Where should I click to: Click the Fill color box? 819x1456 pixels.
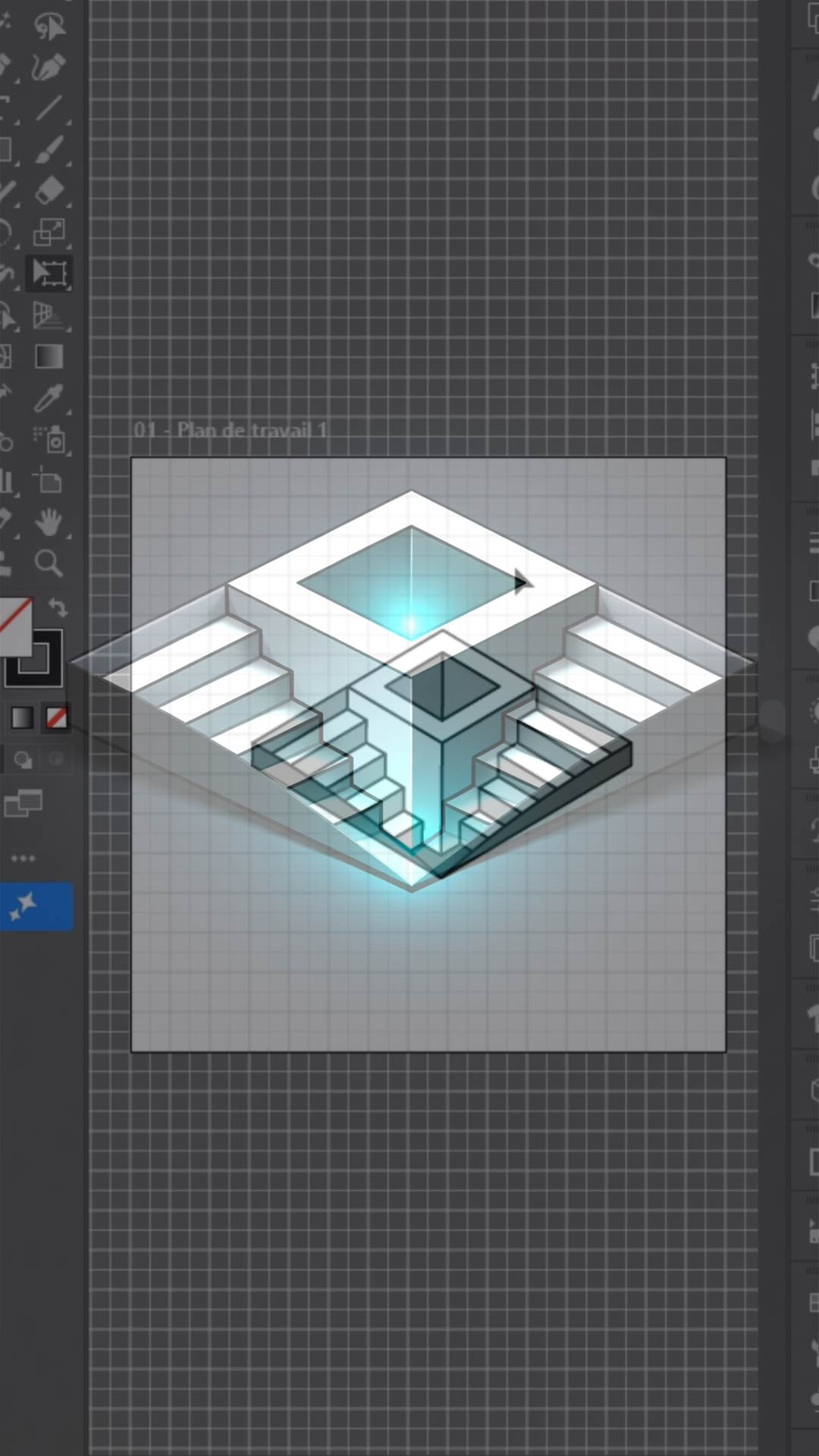[14, 626]
